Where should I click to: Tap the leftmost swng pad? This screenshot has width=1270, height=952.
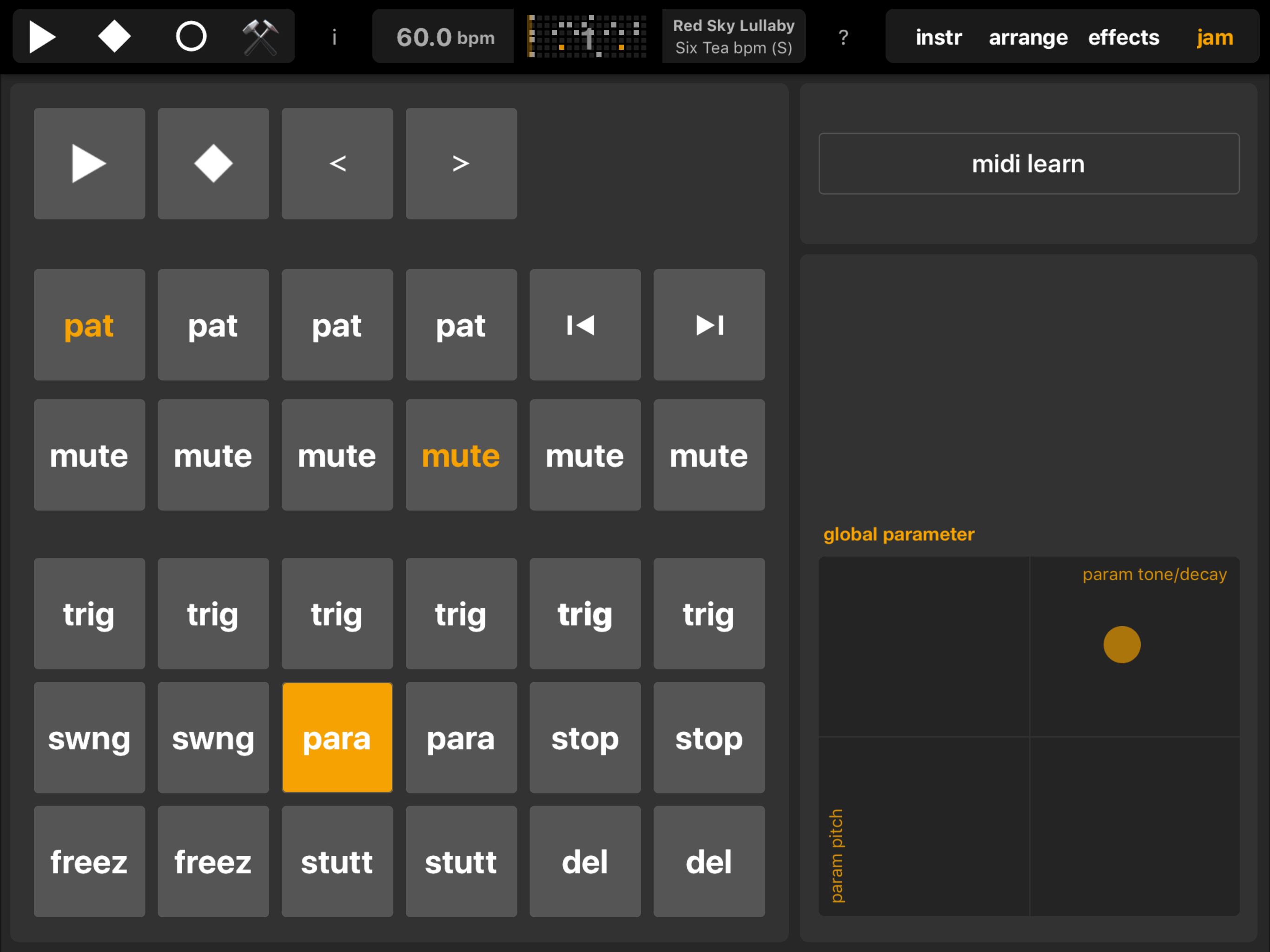pos(90,738)
